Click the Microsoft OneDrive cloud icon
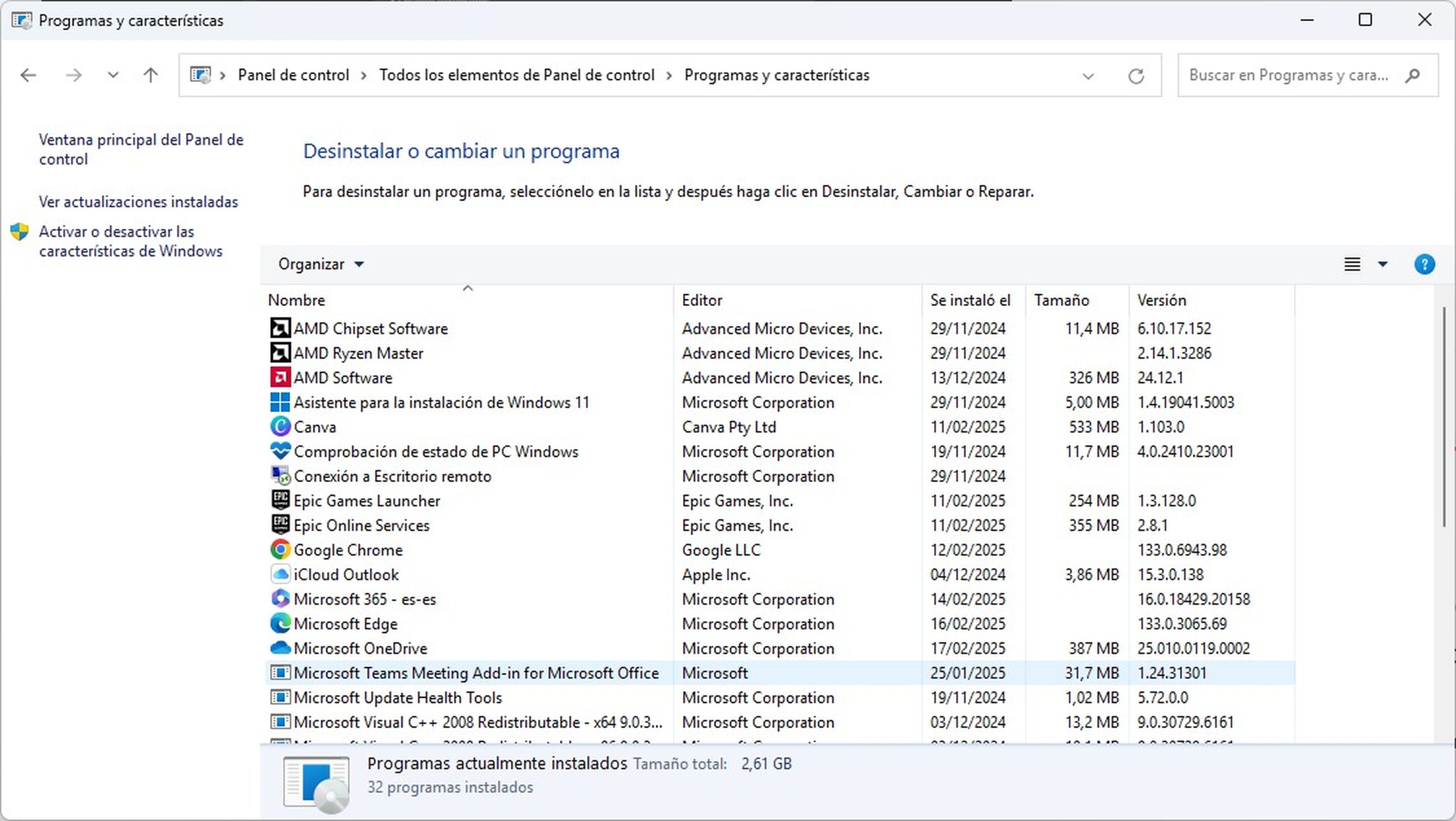1456x821 pixels. pyautogui.click(x=280, y=648)
